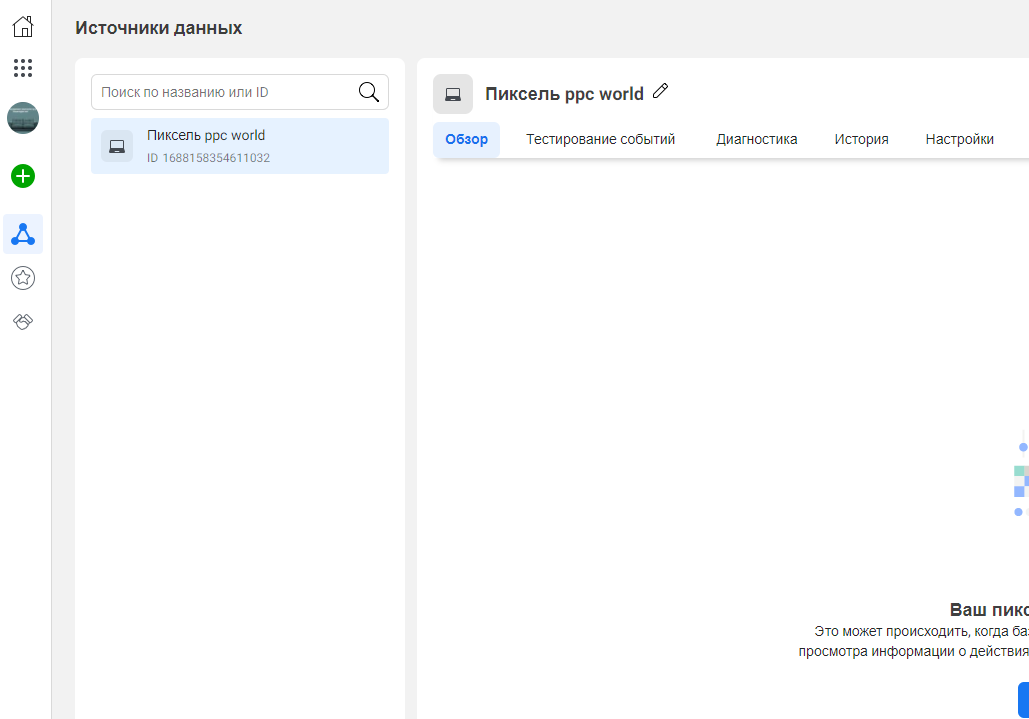
Task: Click the pixel ID 1688158354611032 text
Action: (208, 158)
